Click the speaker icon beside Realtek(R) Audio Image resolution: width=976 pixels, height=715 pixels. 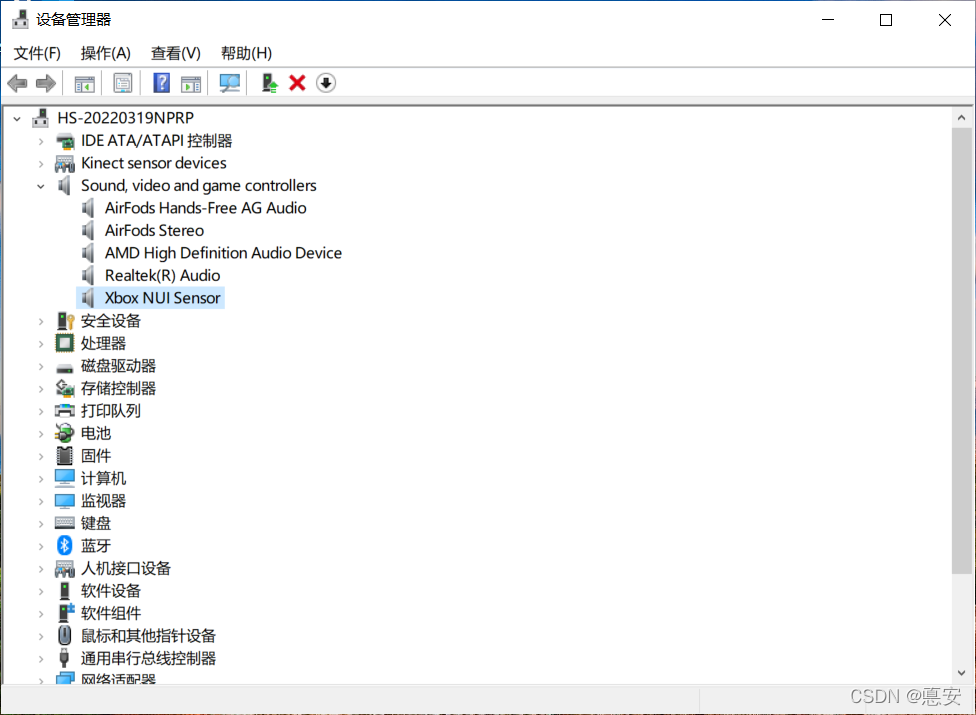click(x=88, y=276)
